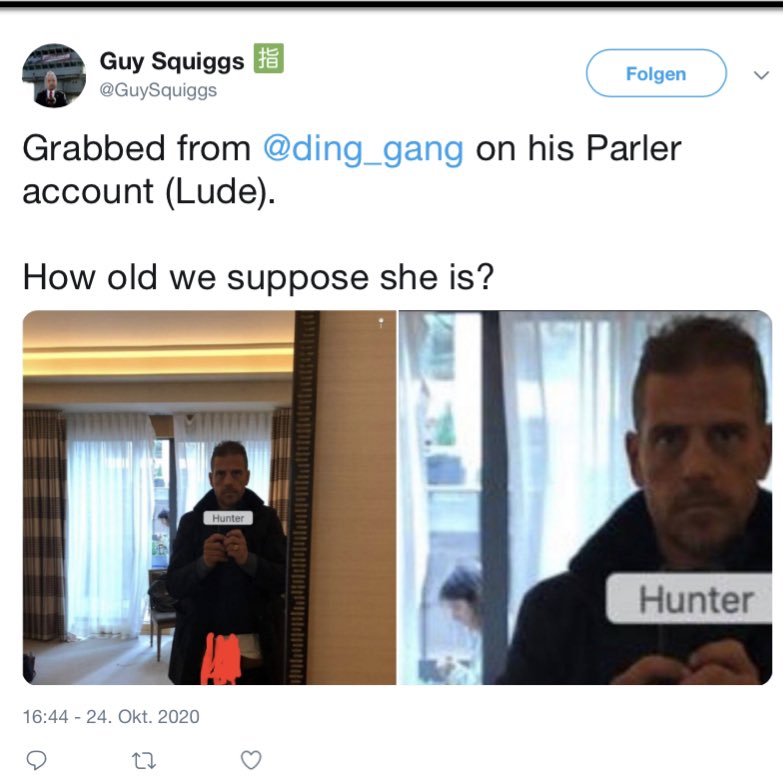The image size is (783, 780).
Task: Expand the tweet options chevron
Action: [761, 75]
